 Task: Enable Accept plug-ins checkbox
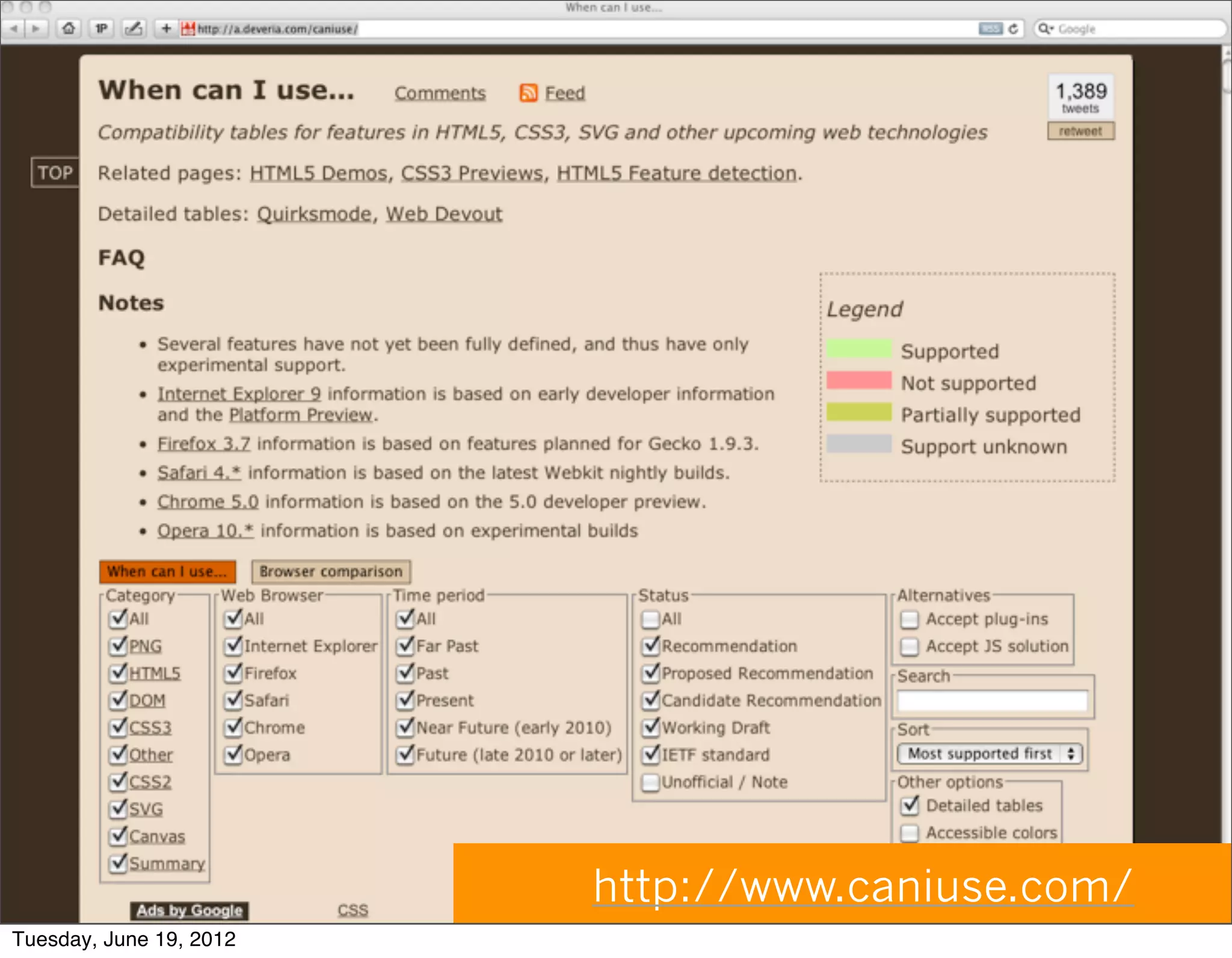[910, 619]
